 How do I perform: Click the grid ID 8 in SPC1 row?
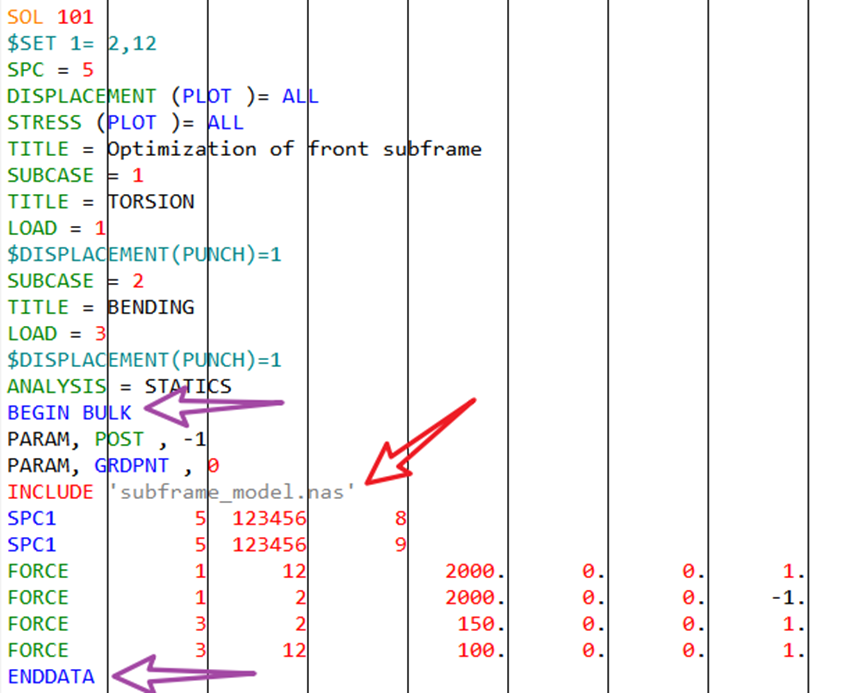click(400, 518)
